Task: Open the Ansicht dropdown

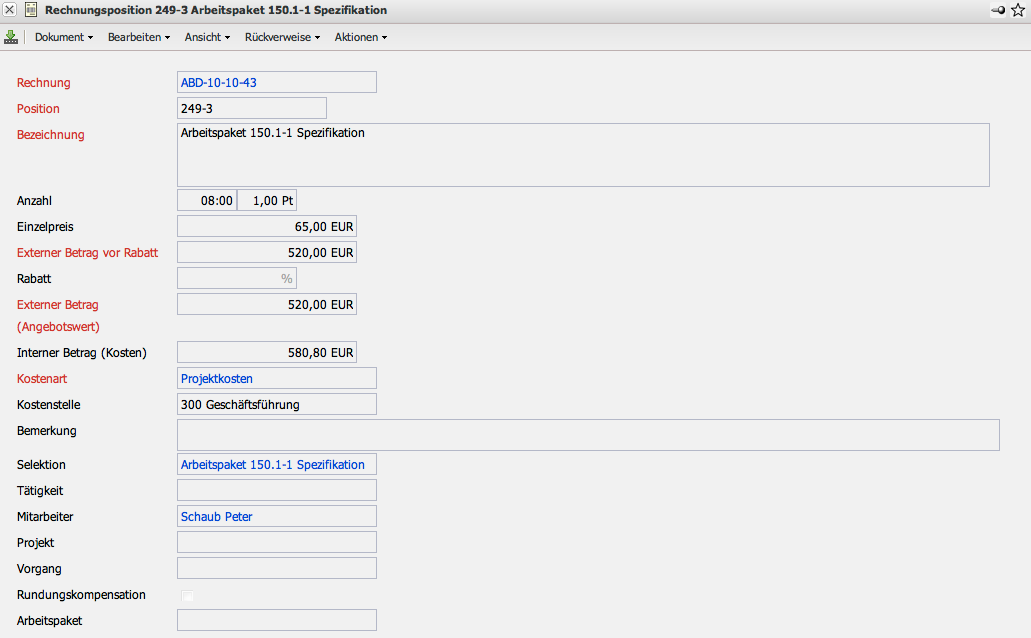Action: coord(207,37)
